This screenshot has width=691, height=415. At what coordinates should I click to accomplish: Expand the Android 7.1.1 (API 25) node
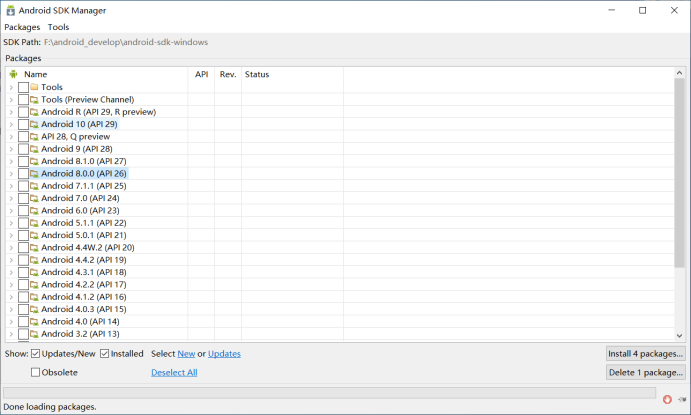11,186
